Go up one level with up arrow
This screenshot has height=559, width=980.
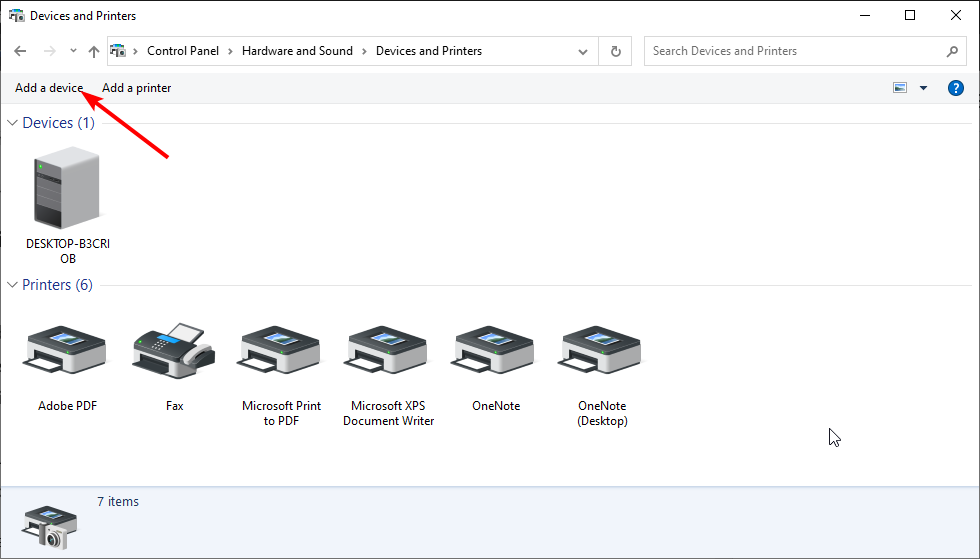coord(94,51)
